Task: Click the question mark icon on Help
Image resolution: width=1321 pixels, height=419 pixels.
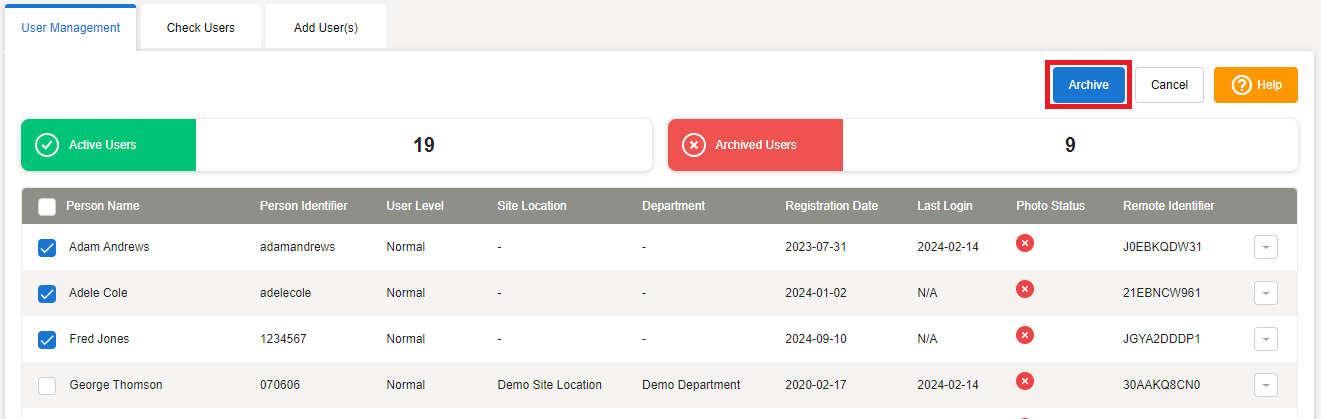Action: [x=1241, y=85]
